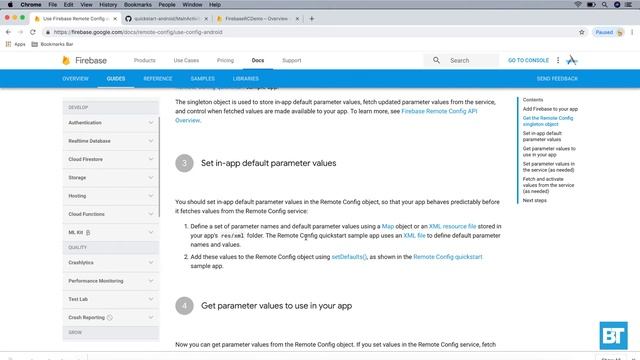The height and width of the screenshot is (360, 640).
Task: Open the Map object link
Action: coord(388,226)
